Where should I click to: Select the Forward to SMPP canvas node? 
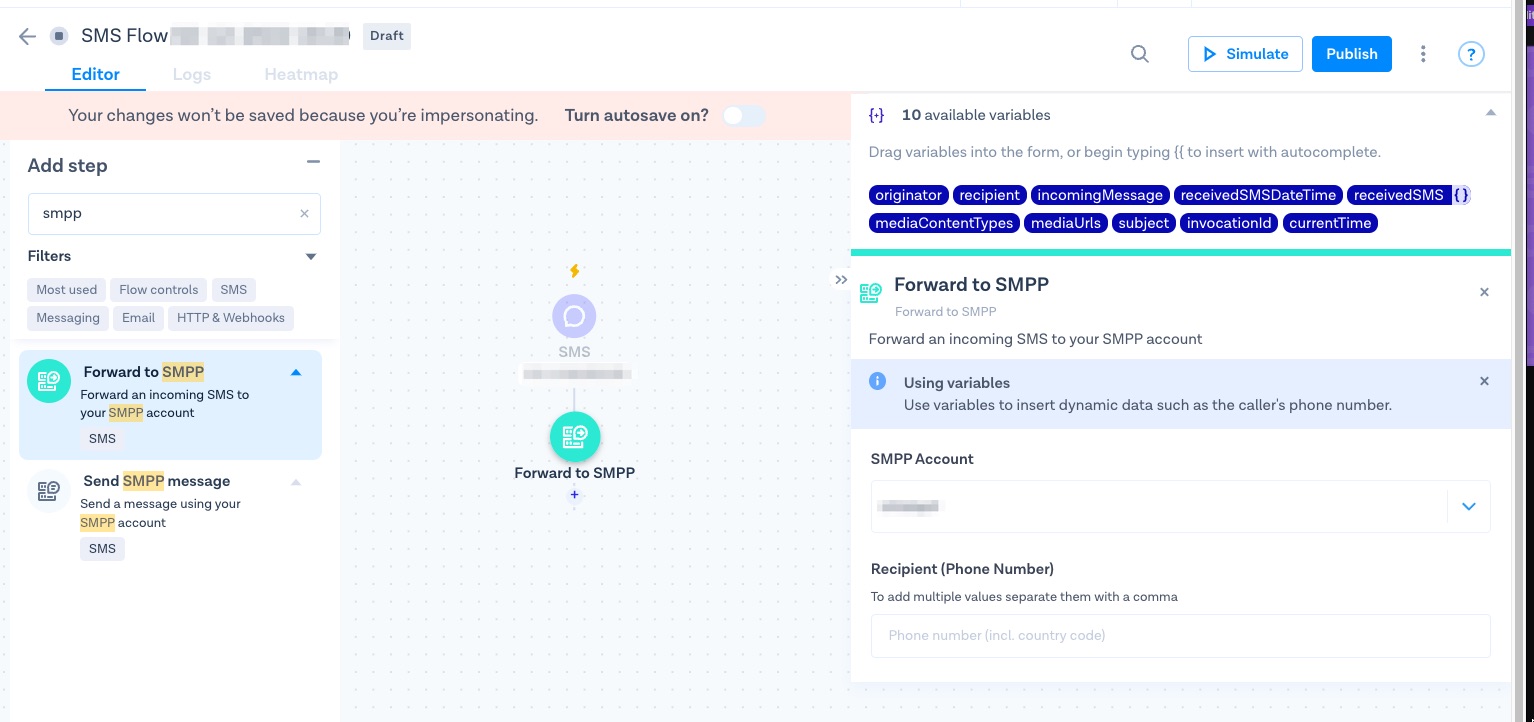(575, 436)
